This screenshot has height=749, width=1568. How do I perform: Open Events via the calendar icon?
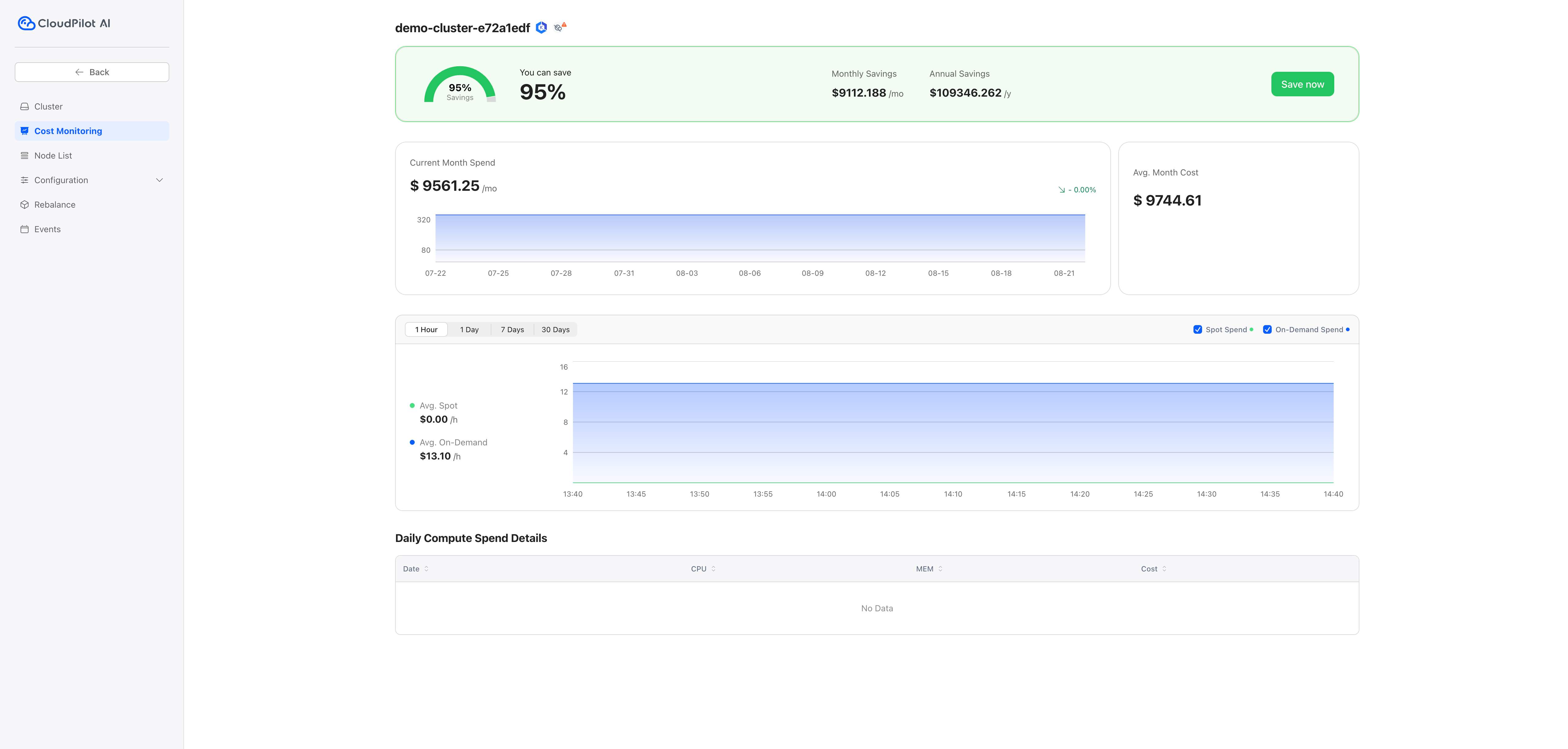point(24,229)
